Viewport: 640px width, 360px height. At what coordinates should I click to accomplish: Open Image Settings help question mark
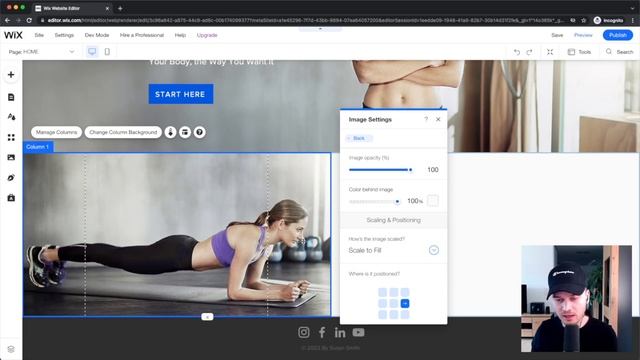(426, 119)
